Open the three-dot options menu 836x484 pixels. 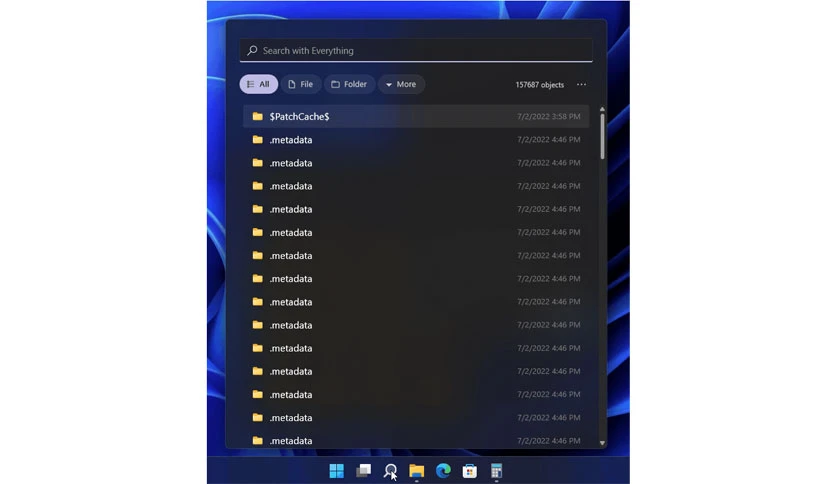[x=581, y=84]
